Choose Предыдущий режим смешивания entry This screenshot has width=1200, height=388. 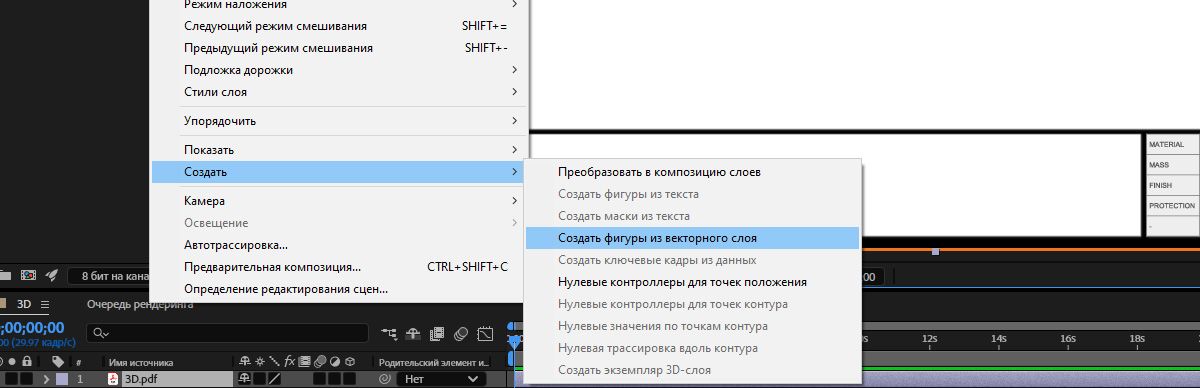click(338, 48)
